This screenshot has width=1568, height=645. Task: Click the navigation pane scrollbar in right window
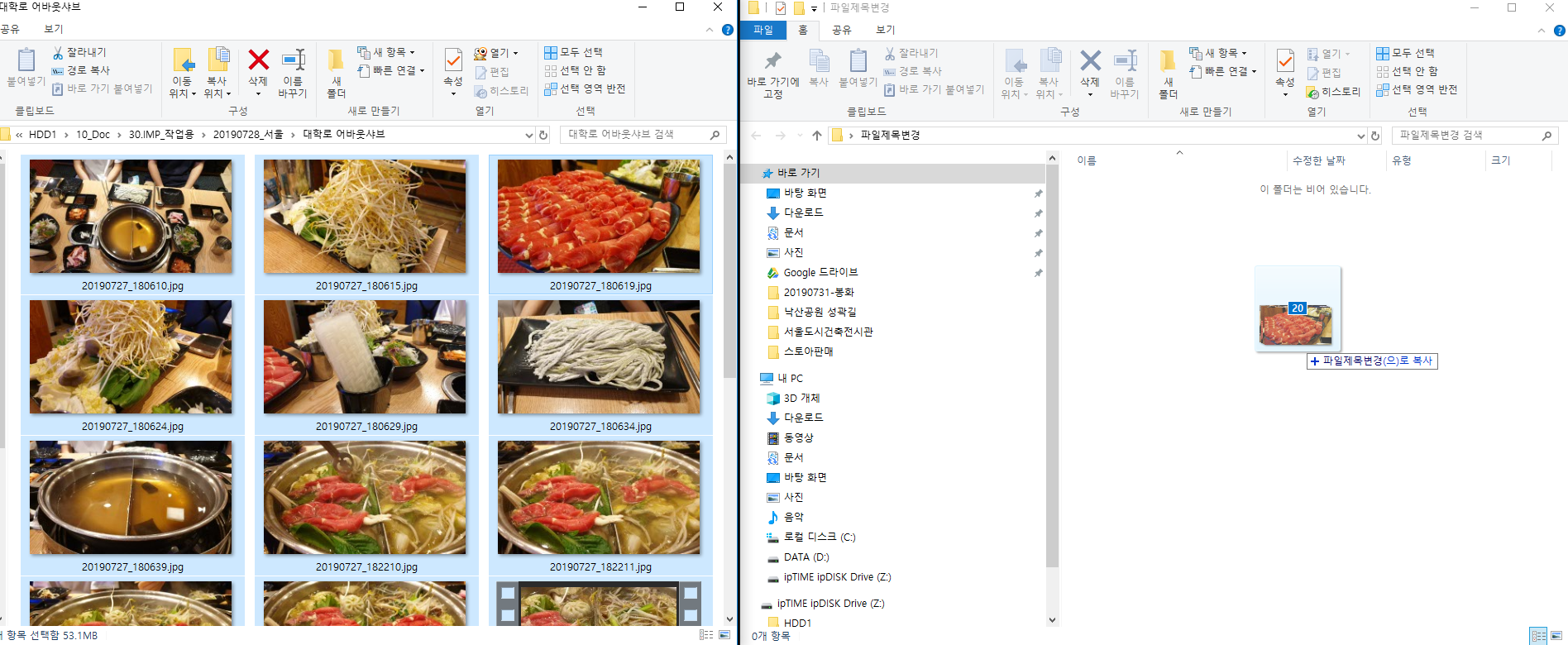tap(1052, 365)
